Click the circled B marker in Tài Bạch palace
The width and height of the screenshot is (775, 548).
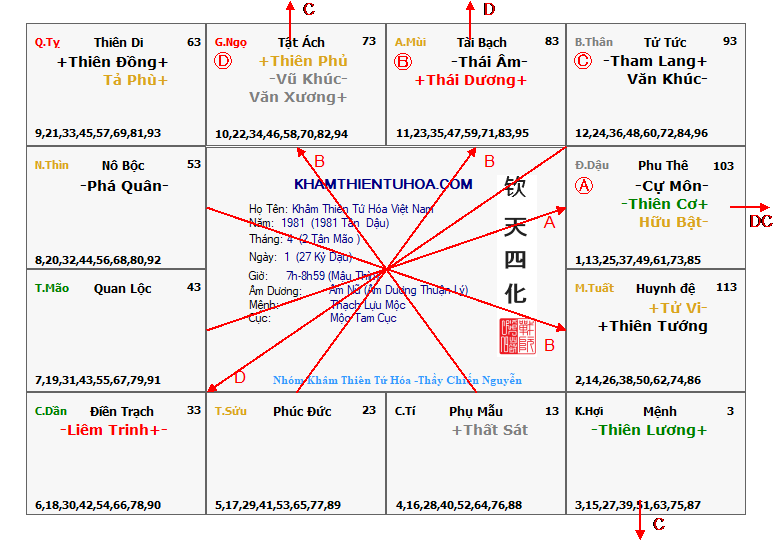(x=403, y=61)
